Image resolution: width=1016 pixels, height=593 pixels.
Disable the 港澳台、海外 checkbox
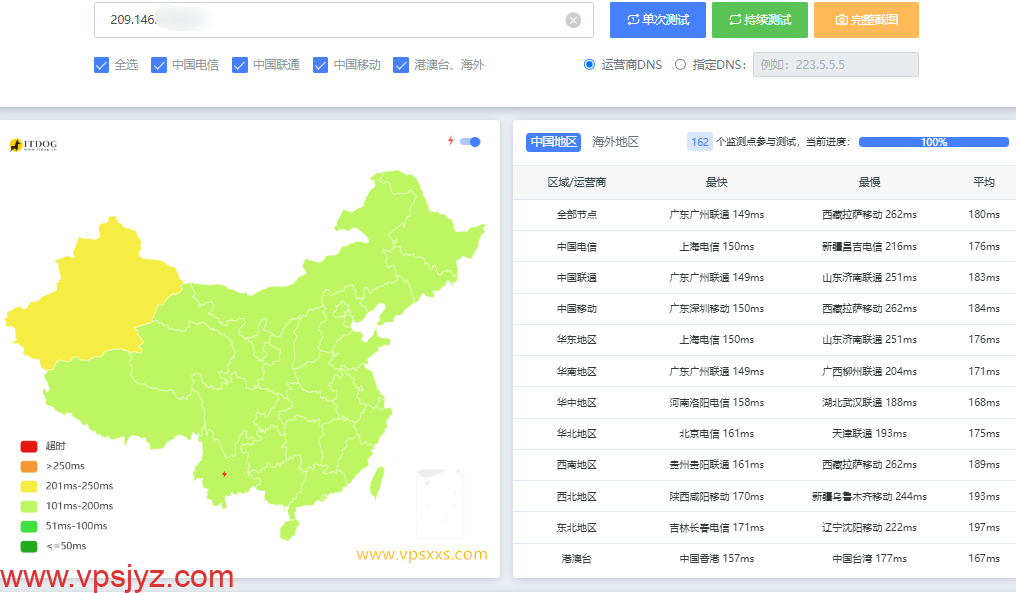pyautogui.click(x=401, y=65)
